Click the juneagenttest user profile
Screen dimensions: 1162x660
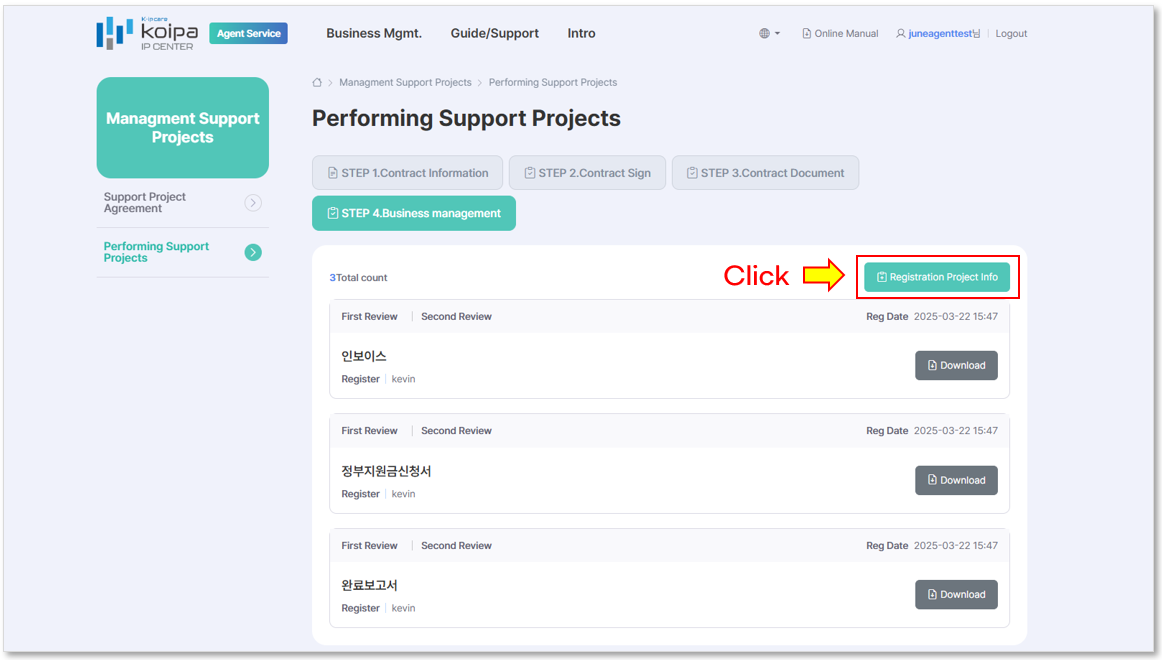coord(938,33)
